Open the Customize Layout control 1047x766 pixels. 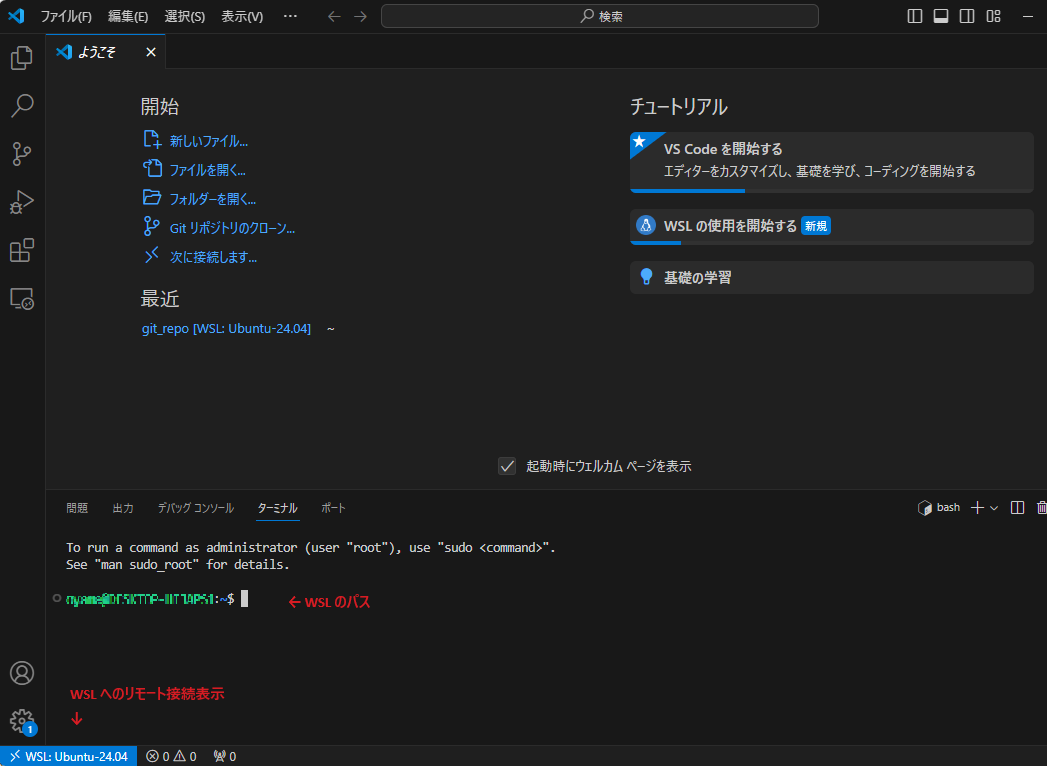click(x=992, y=16)
